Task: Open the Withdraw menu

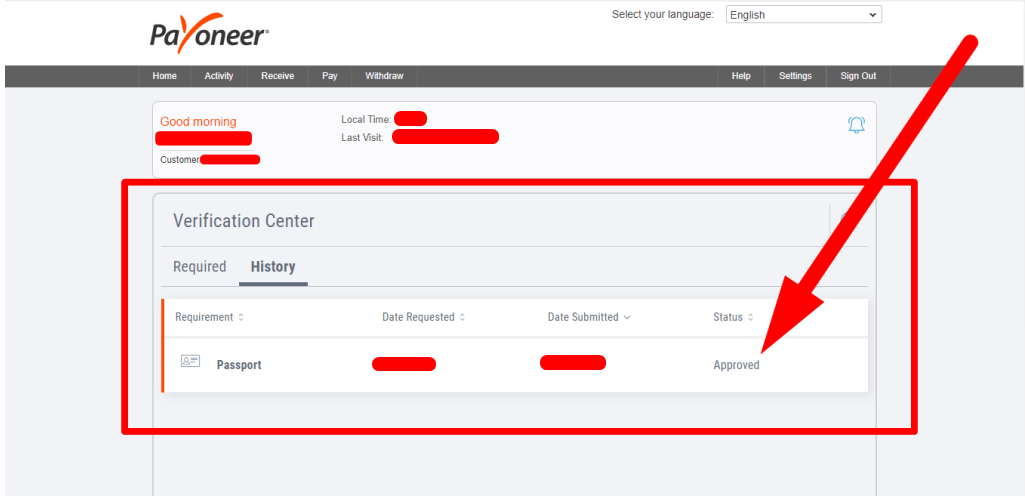Action: point(384,76)
